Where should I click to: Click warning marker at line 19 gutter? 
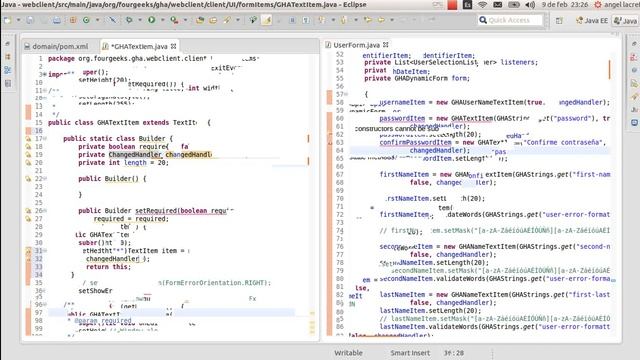point(28,155)
